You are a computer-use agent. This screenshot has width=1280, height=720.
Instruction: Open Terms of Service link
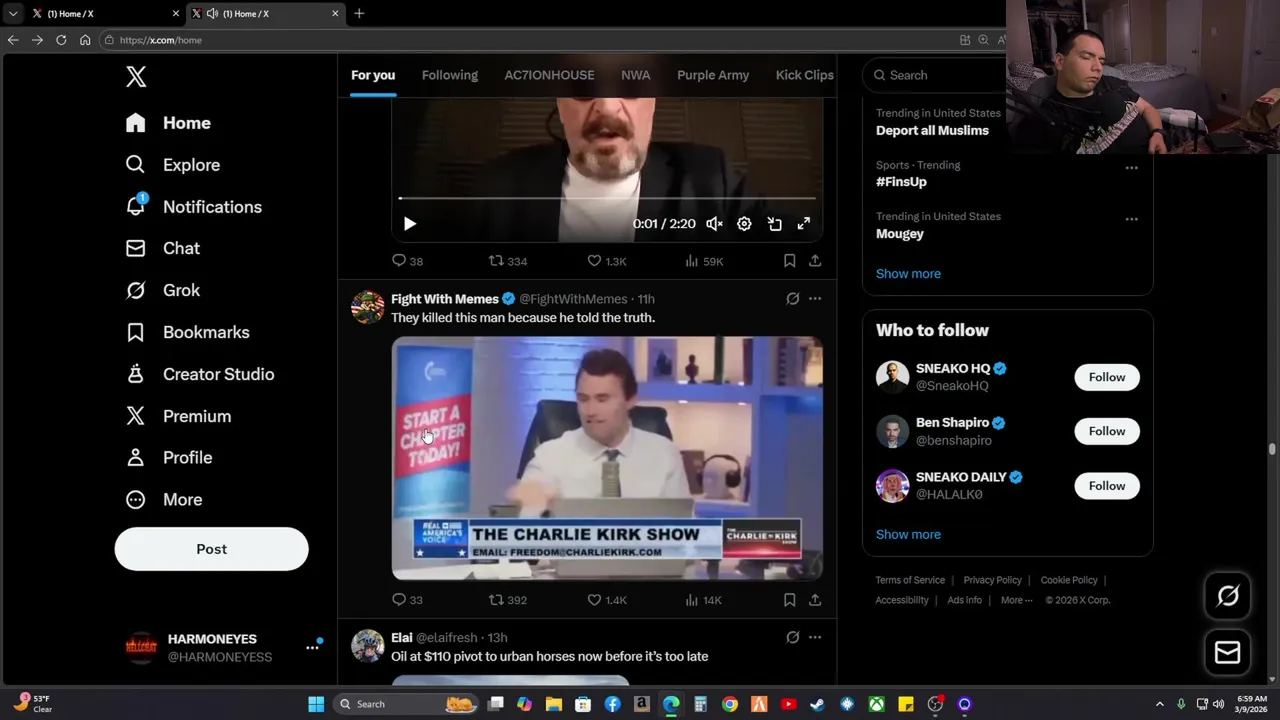(910, 580)
